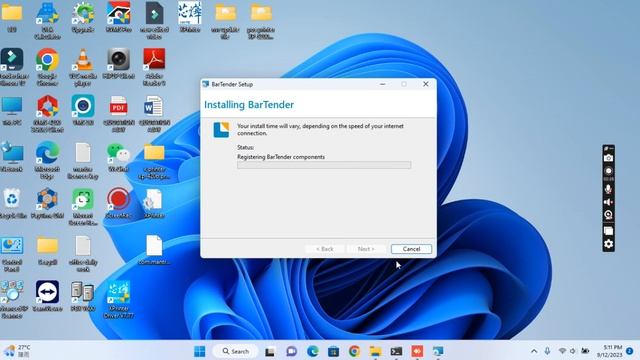
Task: Open the volume tray icon
Action: (x=573, y=351)
